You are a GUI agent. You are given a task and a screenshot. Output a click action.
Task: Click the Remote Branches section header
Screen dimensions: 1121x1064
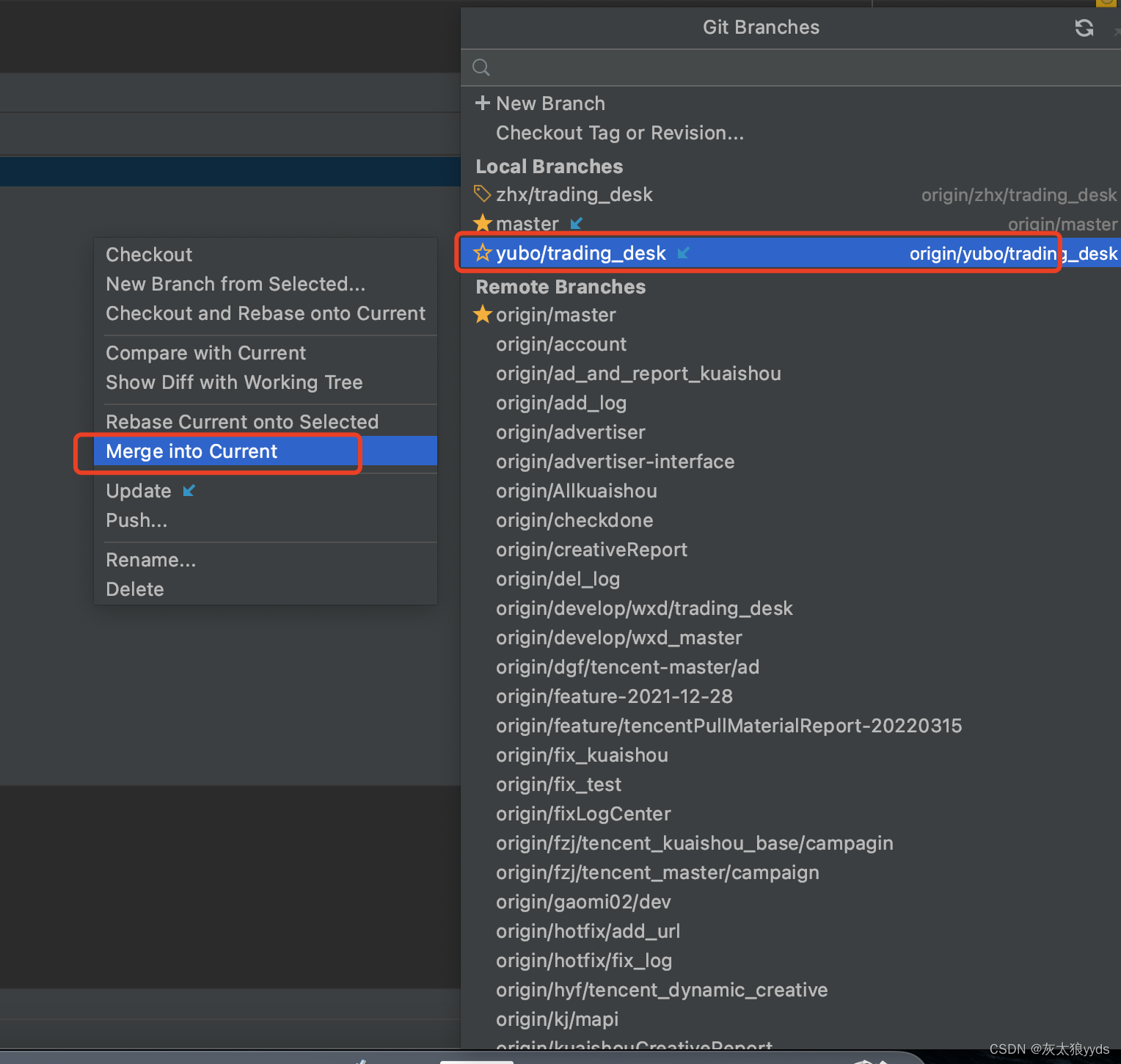[560, 287]
